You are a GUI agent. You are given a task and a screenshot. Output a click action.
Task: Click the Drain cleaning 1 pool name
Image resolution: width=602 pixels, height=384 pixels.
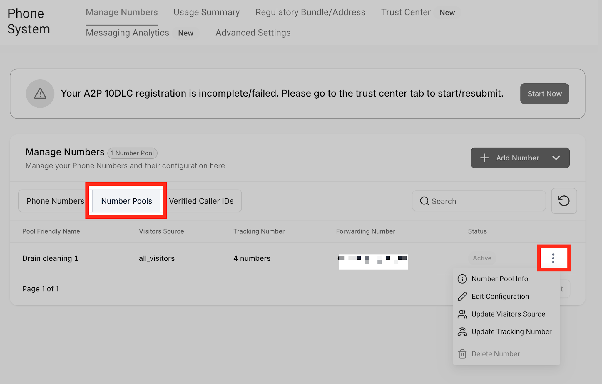pyautogui.click(x=50, y=258)
